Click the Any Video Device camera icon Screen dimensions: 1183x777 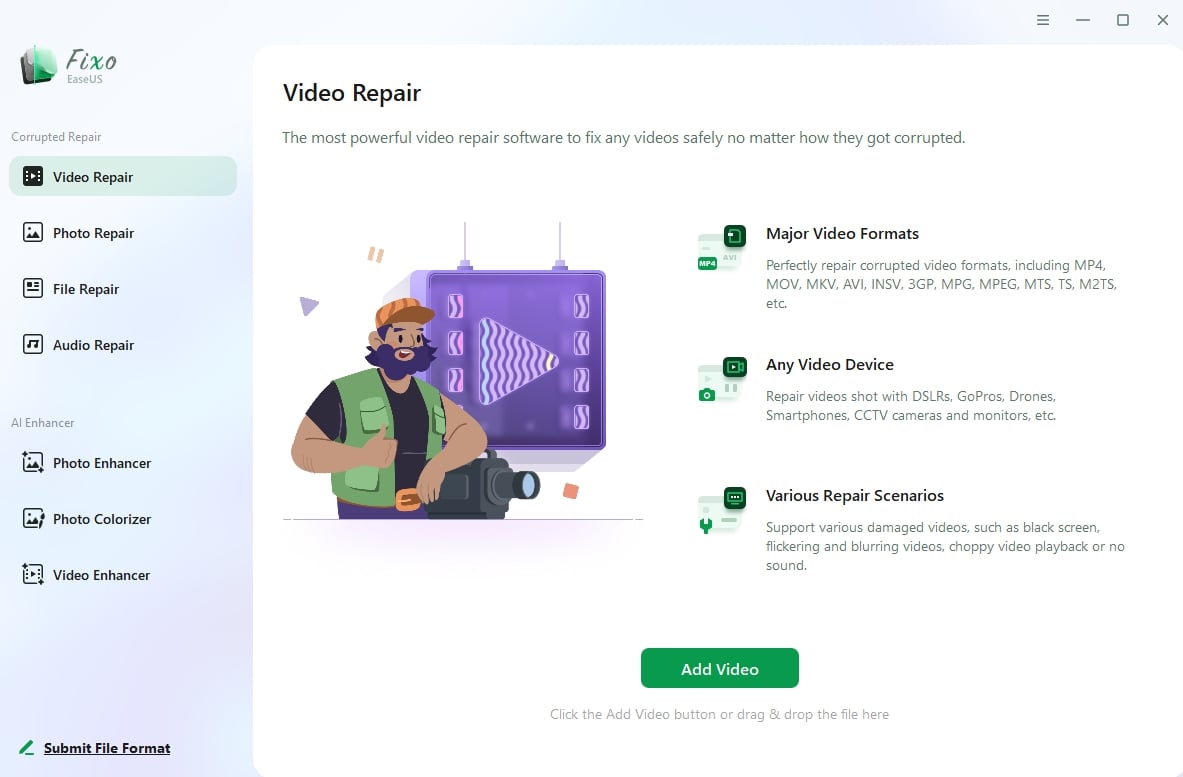click(721, 379)
